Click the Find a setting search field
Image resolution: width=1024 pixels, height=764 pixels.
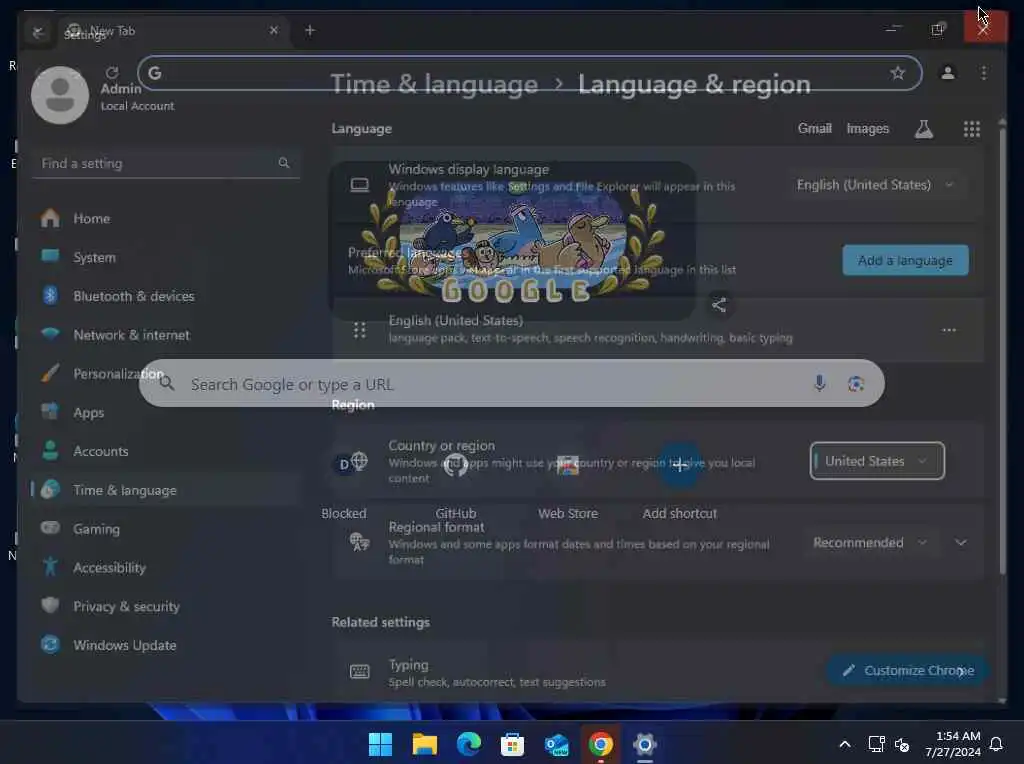coord(166,163)
